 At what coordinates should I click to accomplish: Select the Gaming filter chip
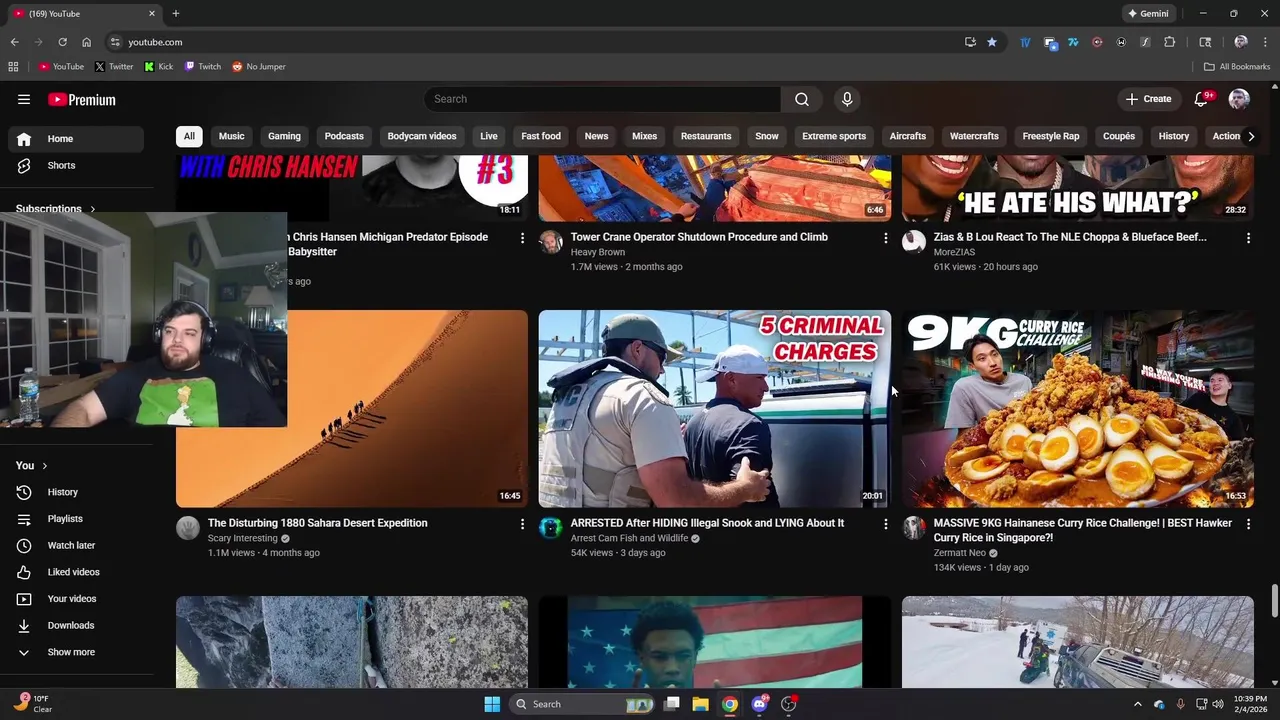[284, 136]
